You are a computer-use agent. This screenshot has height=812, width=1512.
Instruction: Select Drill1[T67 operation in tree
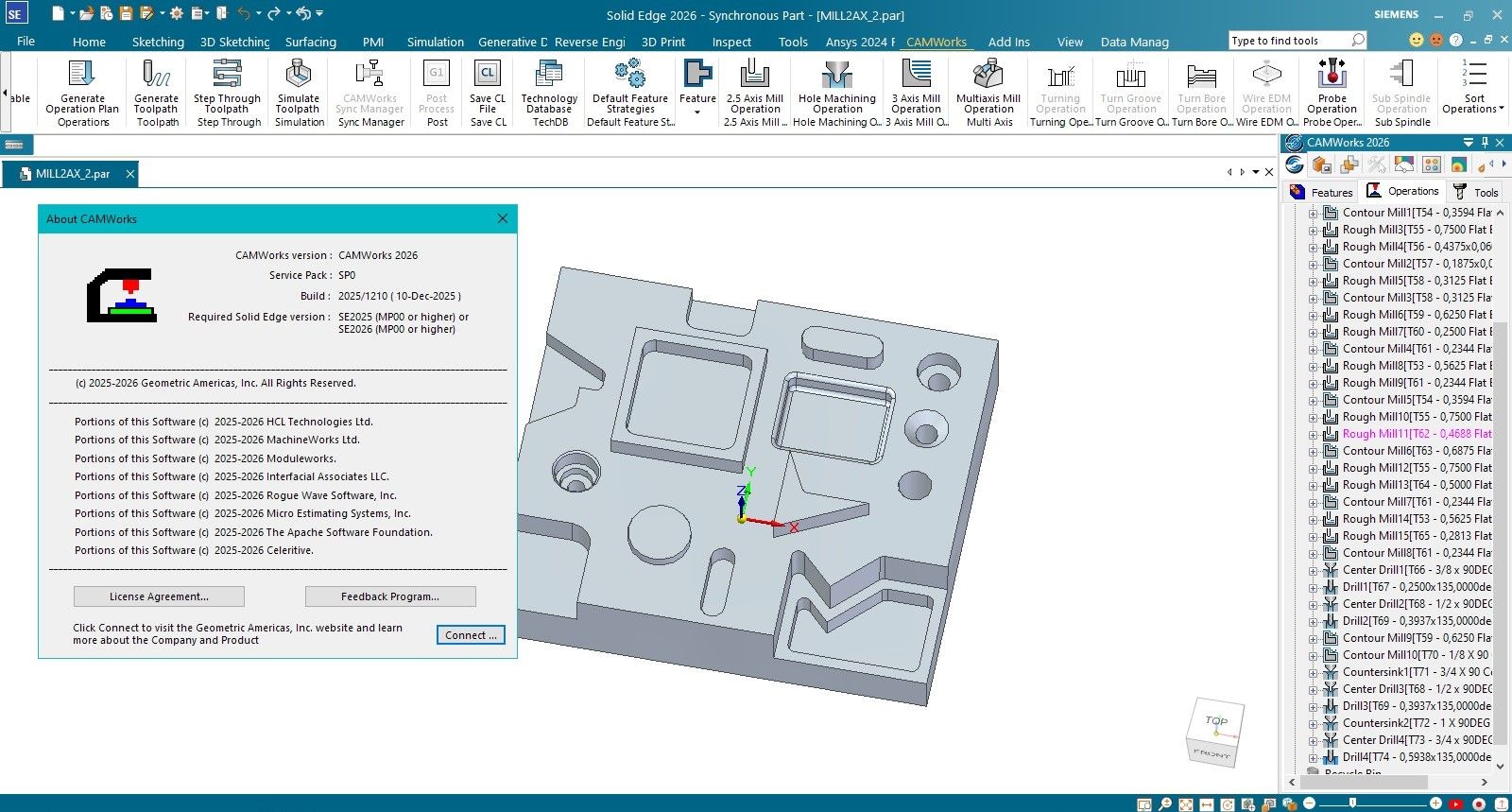point(1417,587)
